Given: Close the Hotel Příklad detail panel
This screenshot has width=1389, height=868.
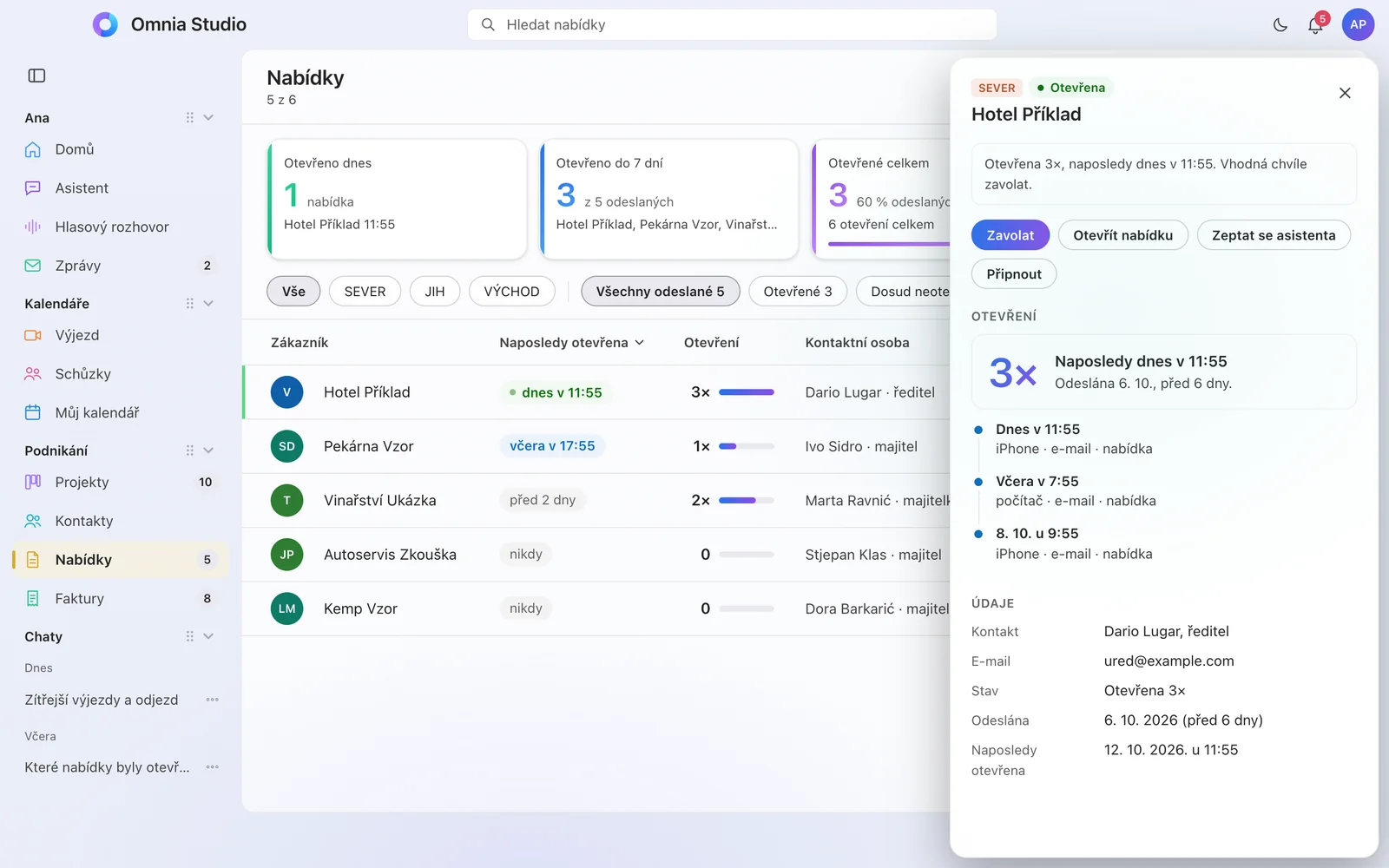Looking at the screenshot, I should [x=1345, y=93].
